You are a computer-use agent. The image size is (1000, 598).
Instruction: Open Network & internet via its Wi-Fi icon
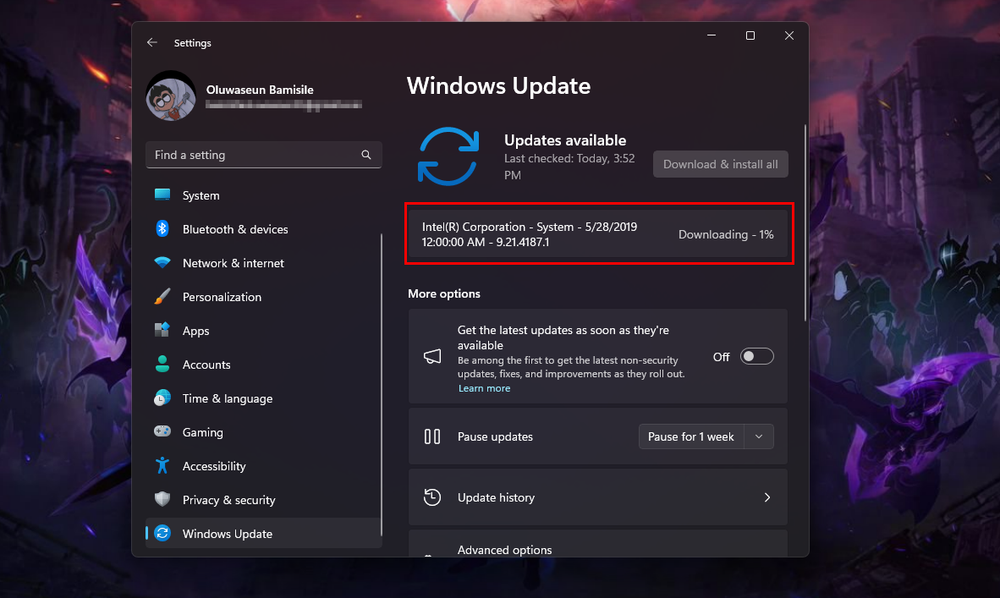pos(162,263)
